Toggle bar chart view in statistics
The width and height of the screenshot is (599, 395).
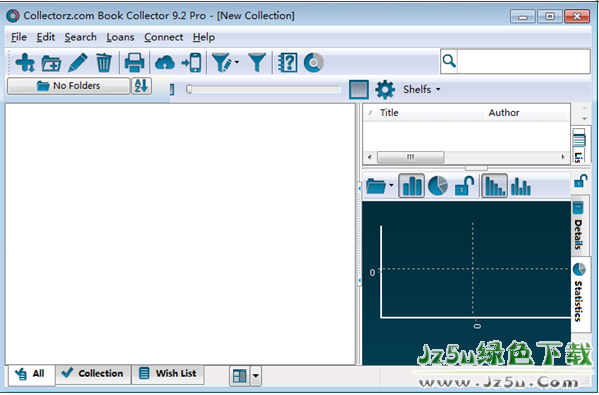tap(411, 186)
